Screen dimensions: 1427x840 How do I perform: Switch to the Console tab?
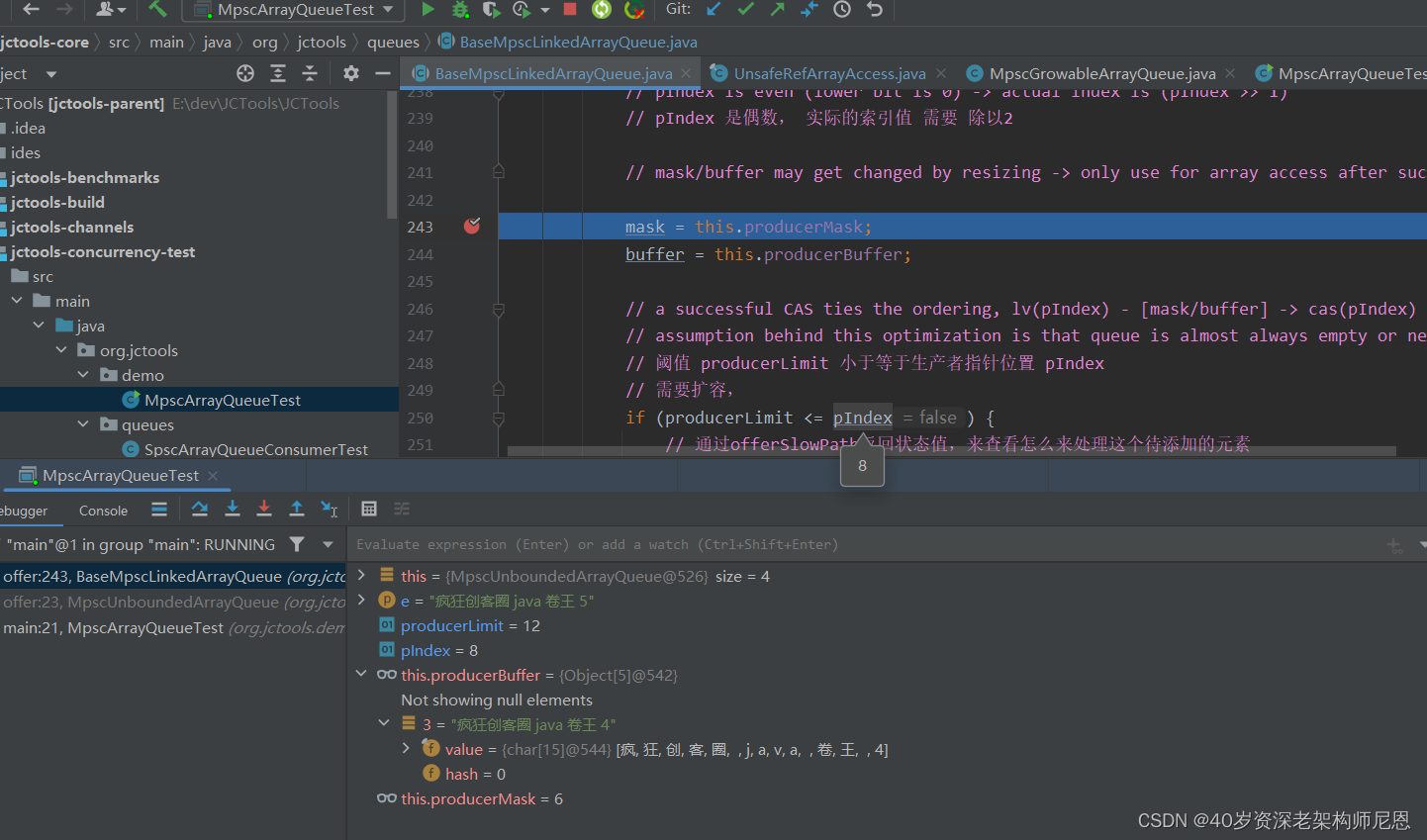click(x=103, y=511)
